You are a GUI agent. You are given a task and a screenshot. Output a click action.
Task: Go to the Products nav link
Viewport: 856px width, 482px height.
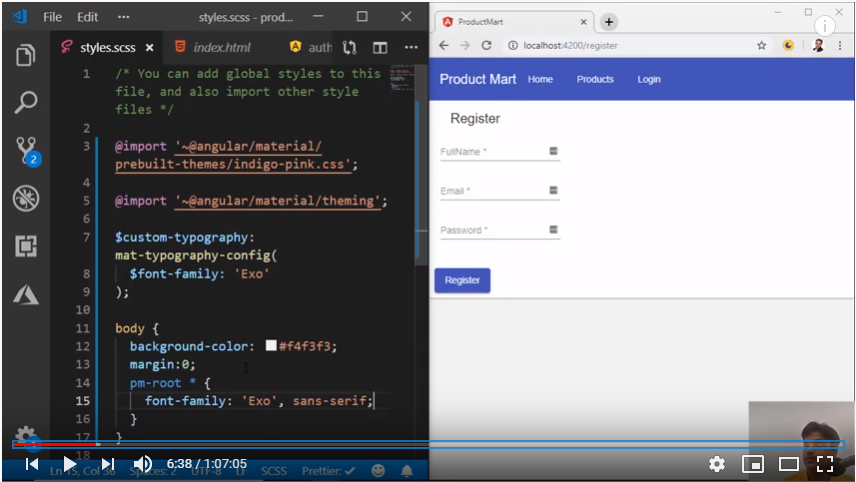tap(595, 79)
